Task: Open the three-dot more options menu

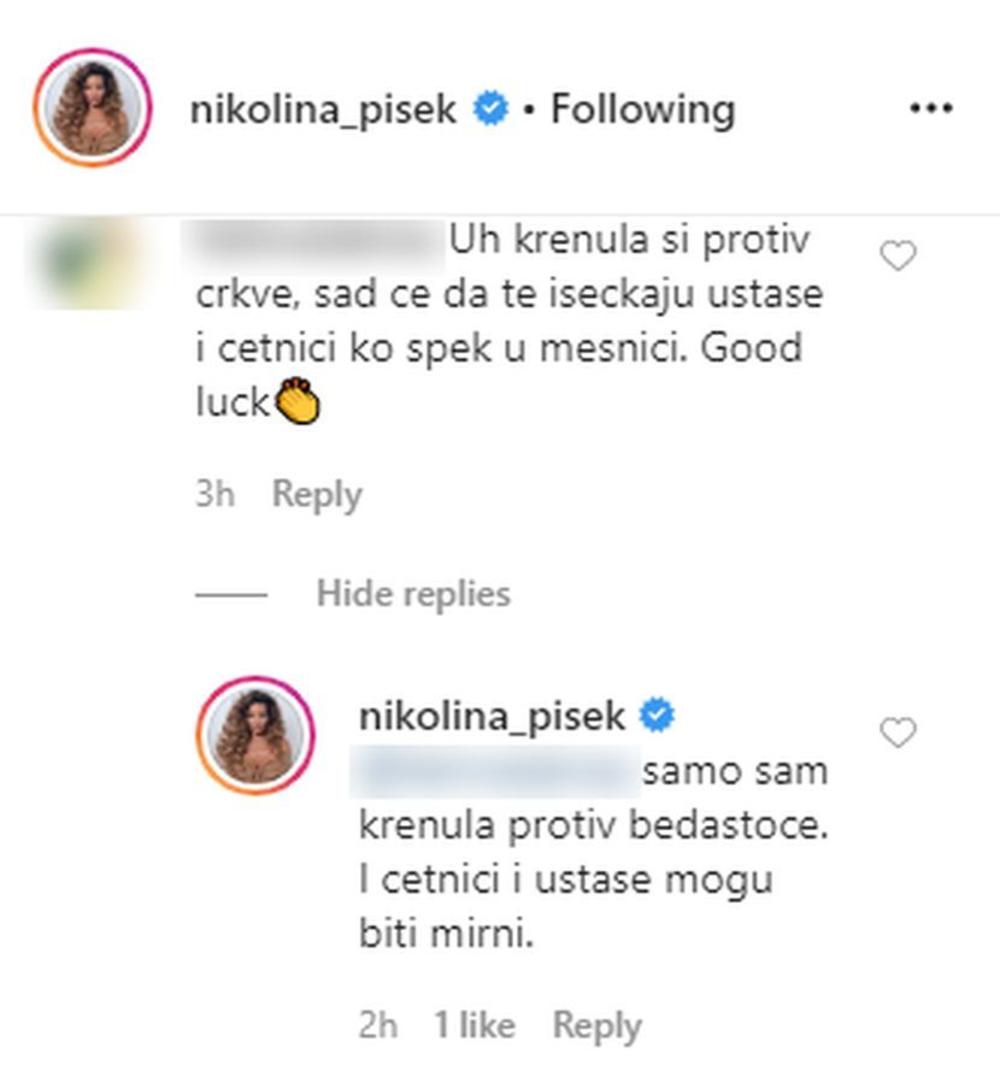Action: 930,108
